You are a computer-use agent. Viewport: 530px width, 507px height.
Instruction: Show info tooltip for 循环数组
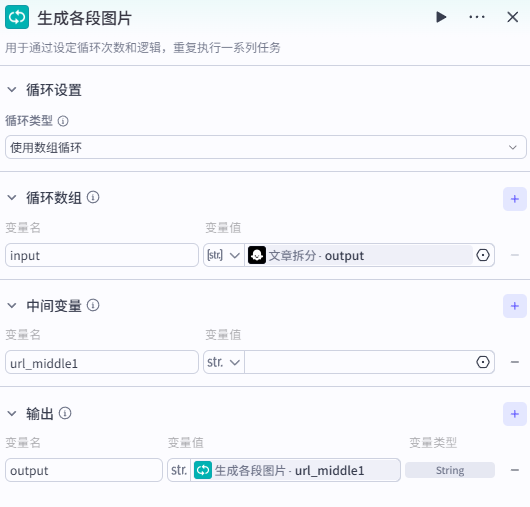[93, 197]
